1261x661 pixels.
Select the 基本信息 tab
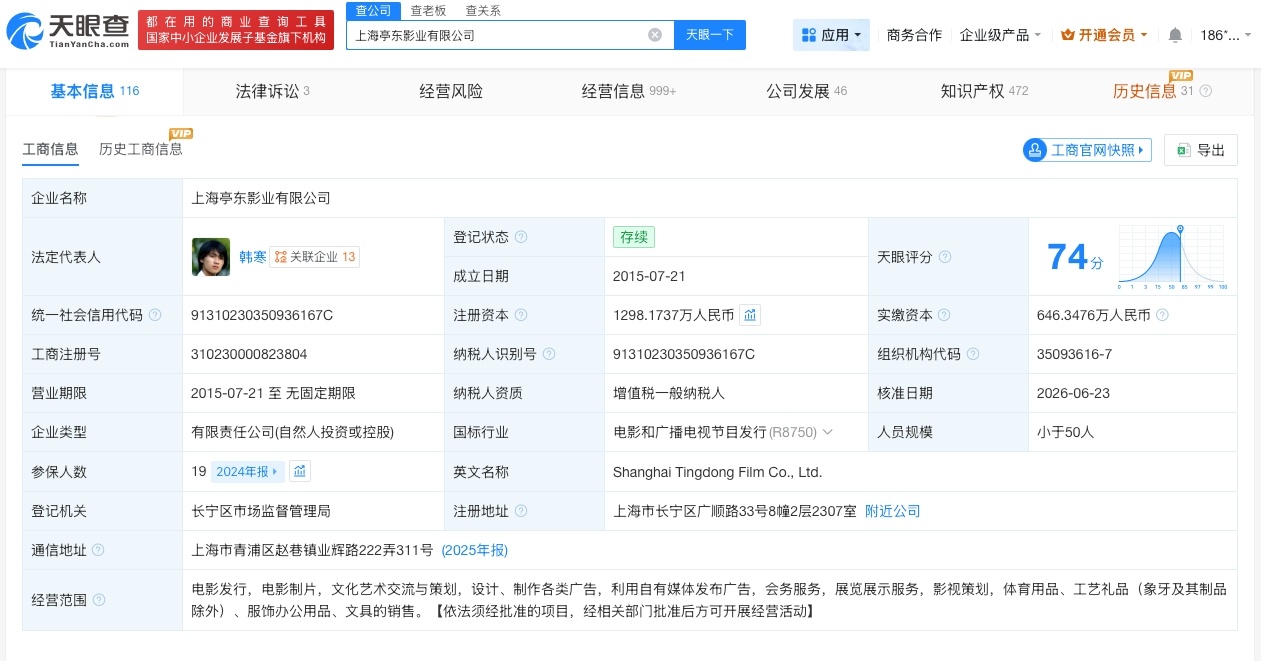[94, 91]
